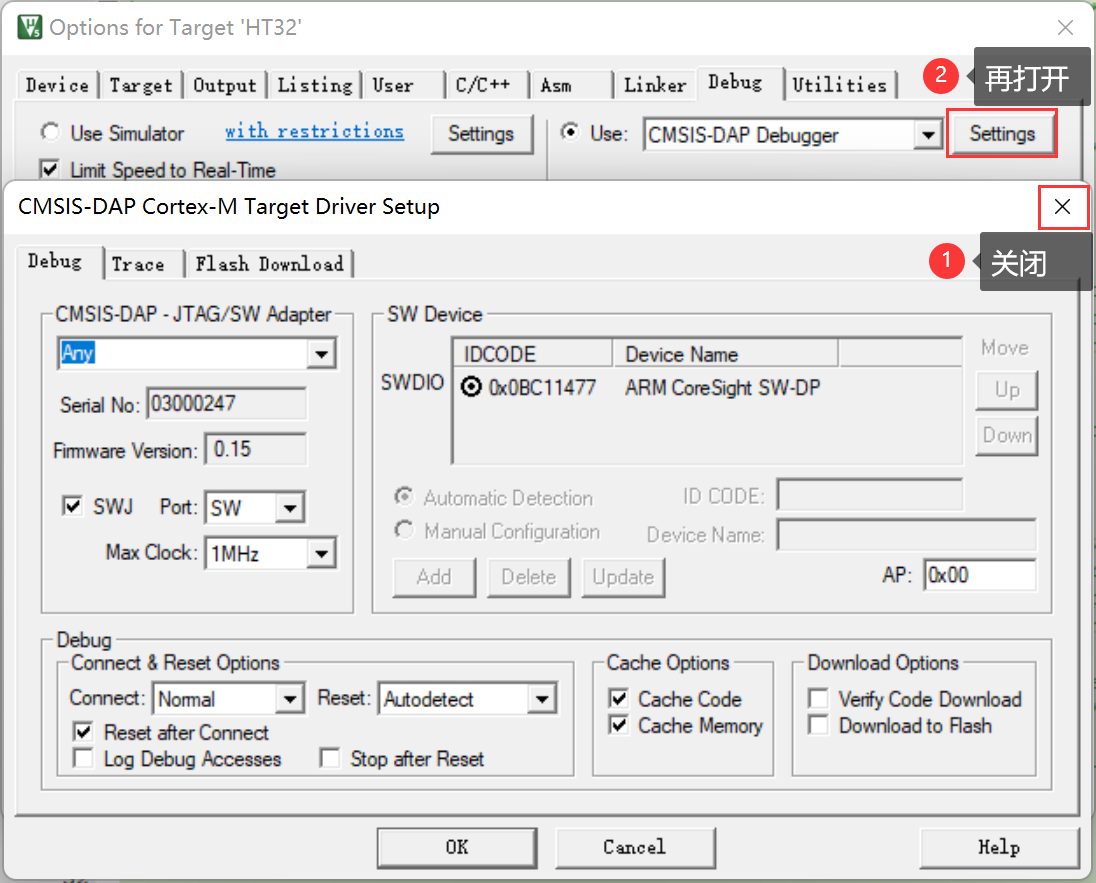Viewport: 1096px width, 883px height.
Task: Click the Keil icon in title bar
Action: 28,27
